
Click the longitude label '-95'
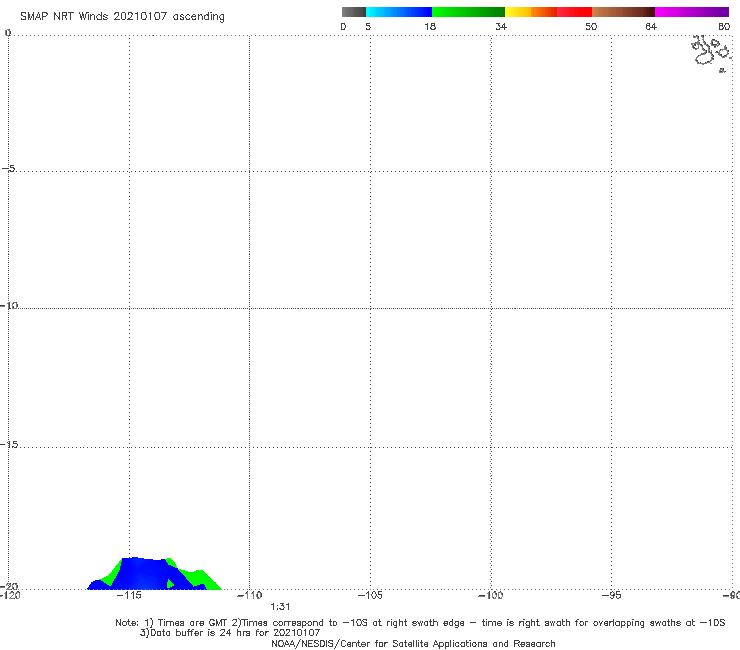pyautogui.click(x=611, y=595)
